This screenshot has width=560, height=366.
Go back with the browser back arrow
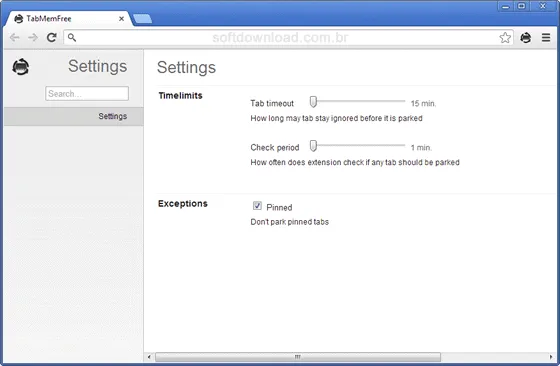[14, 37]
